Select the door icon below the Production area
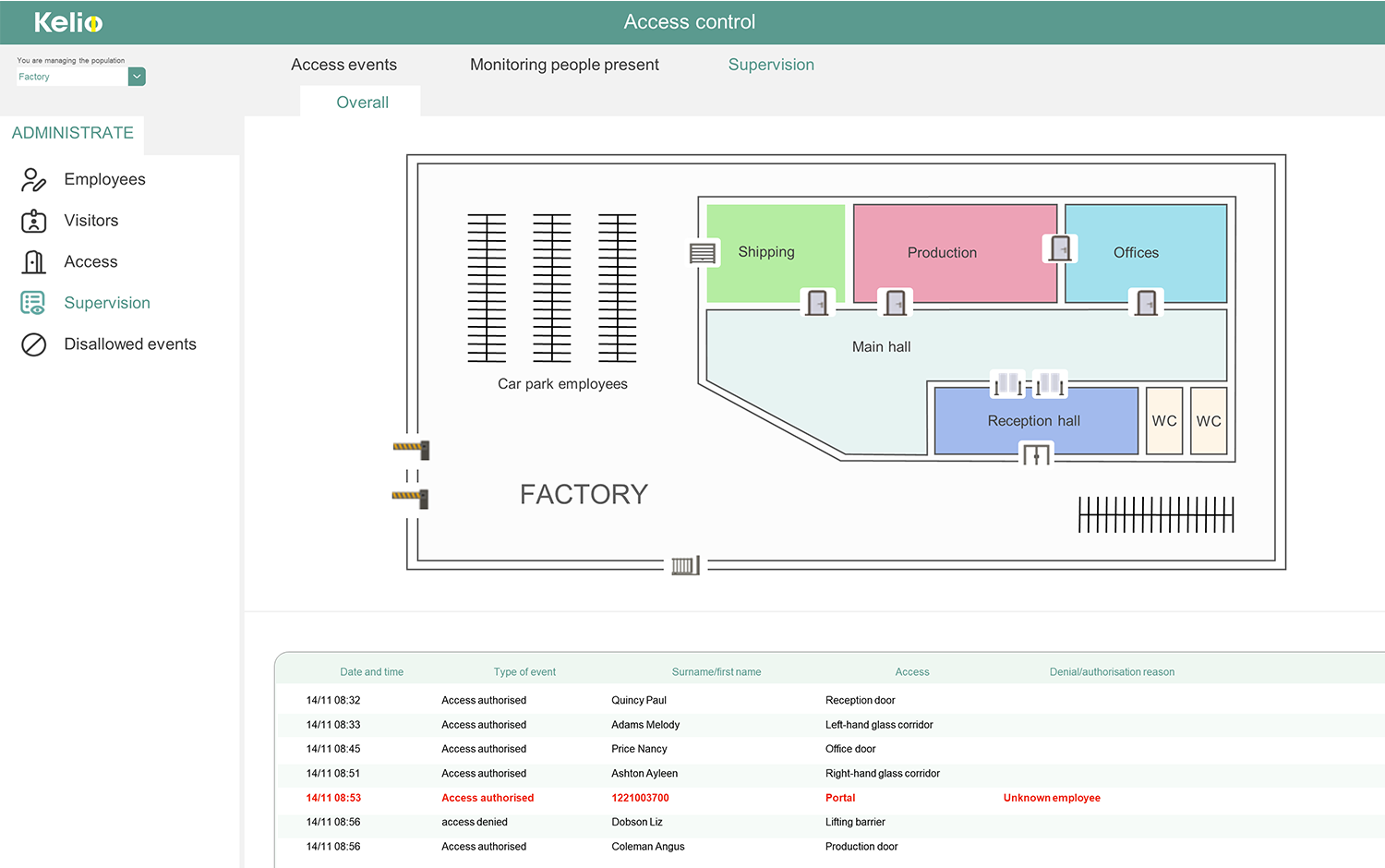Screen dimensions: 1385x868 click(895, 302)
